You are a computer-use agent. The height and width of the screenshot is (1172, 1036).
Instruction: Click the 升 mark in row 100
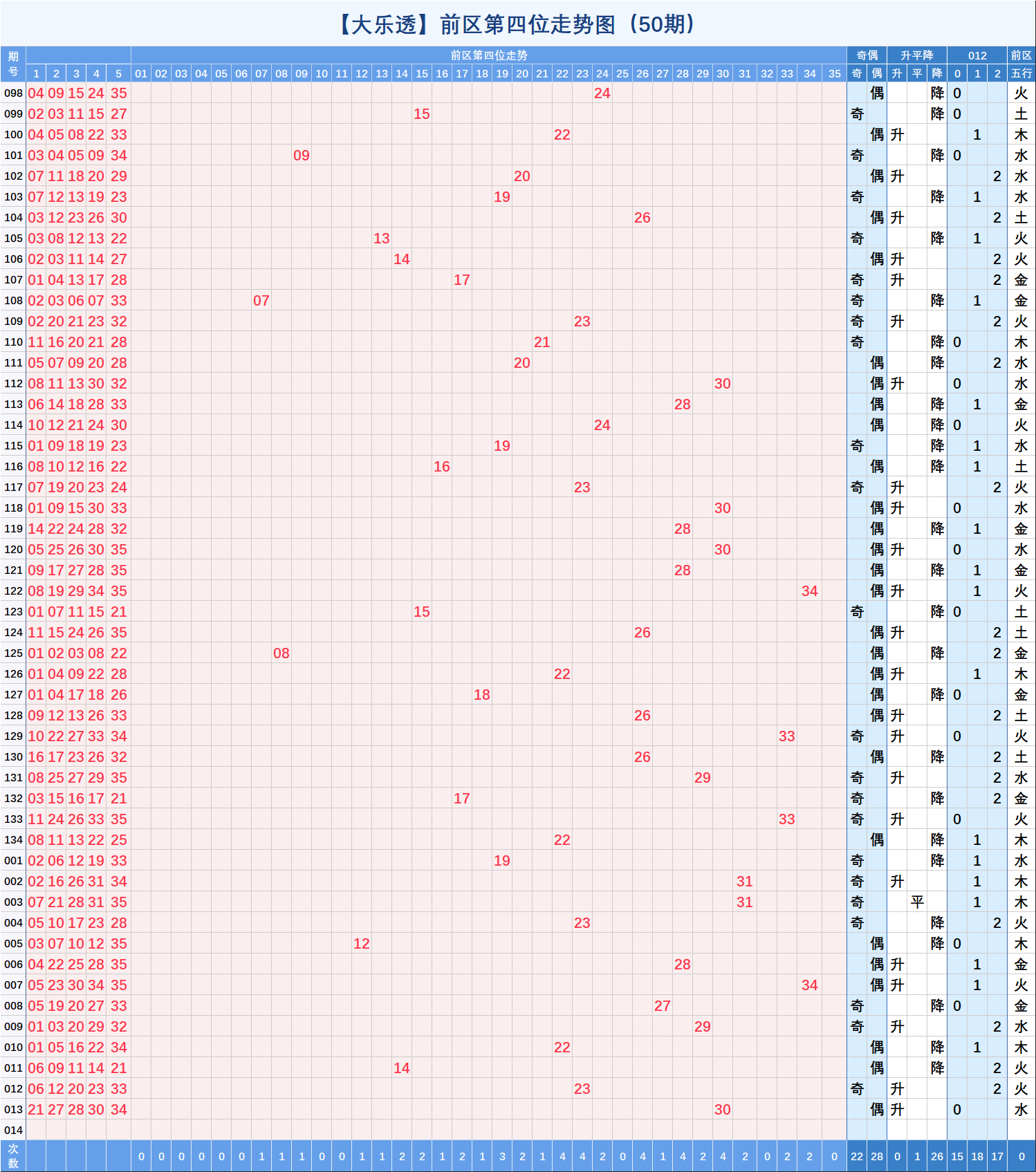pyautogui.click(x=897, y=135)
